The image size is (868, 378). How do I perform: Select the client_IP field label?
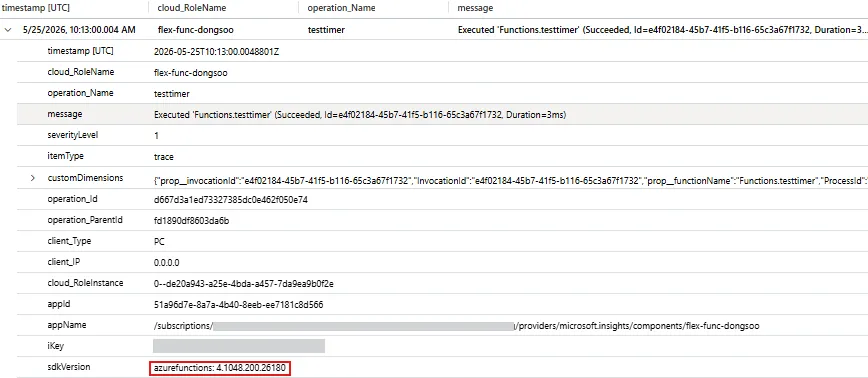point(65,262)
